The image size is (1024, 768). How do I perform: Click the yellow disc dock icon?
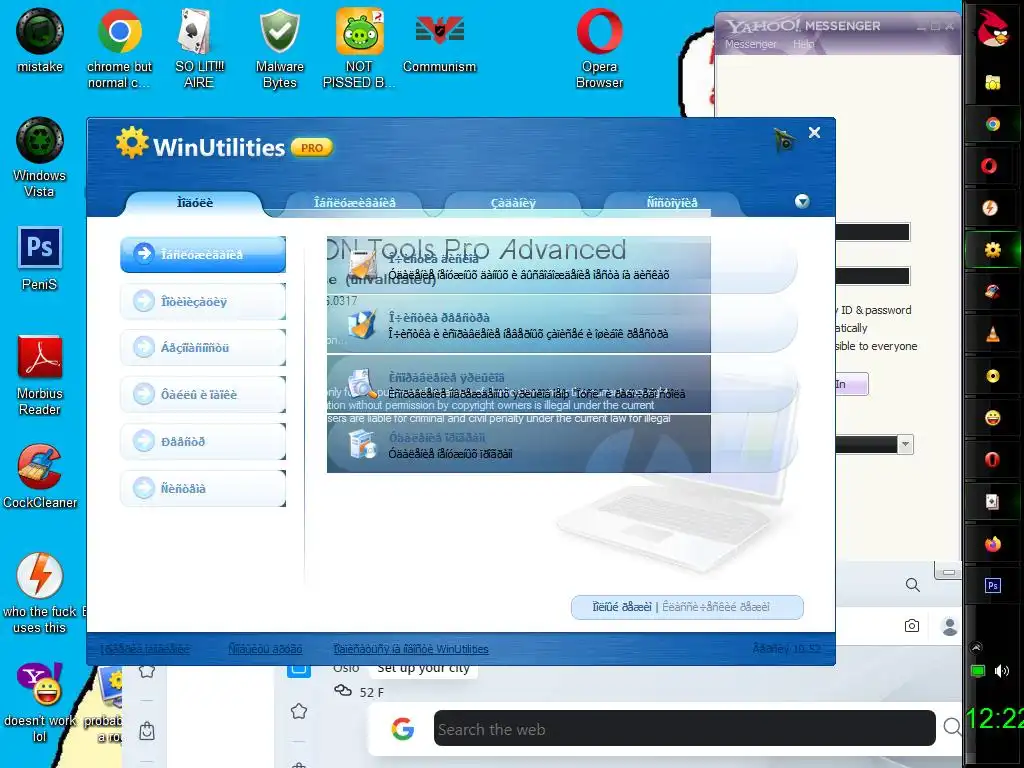point(993,376)
